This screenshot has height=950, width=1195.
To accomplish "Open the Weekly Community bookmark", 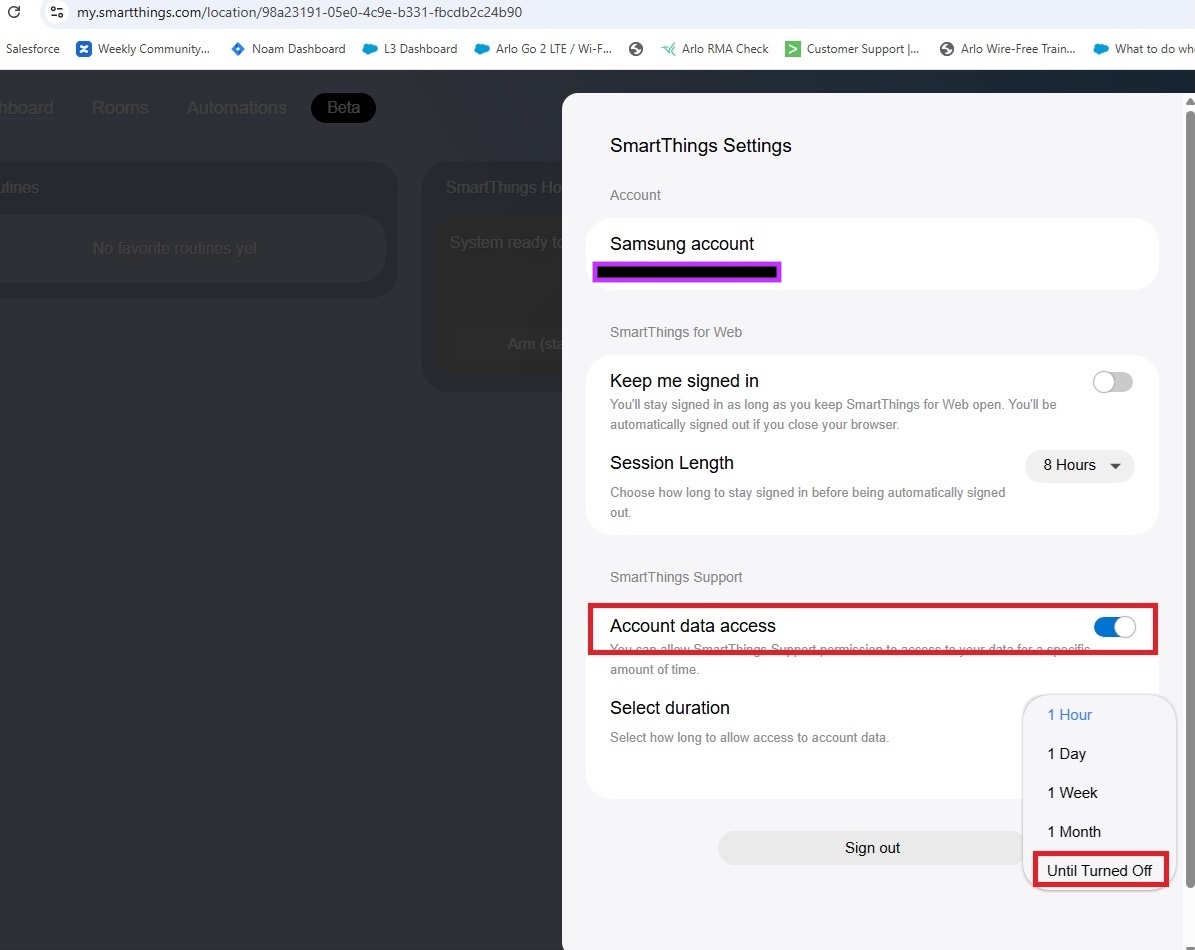I will click(143, 49).
